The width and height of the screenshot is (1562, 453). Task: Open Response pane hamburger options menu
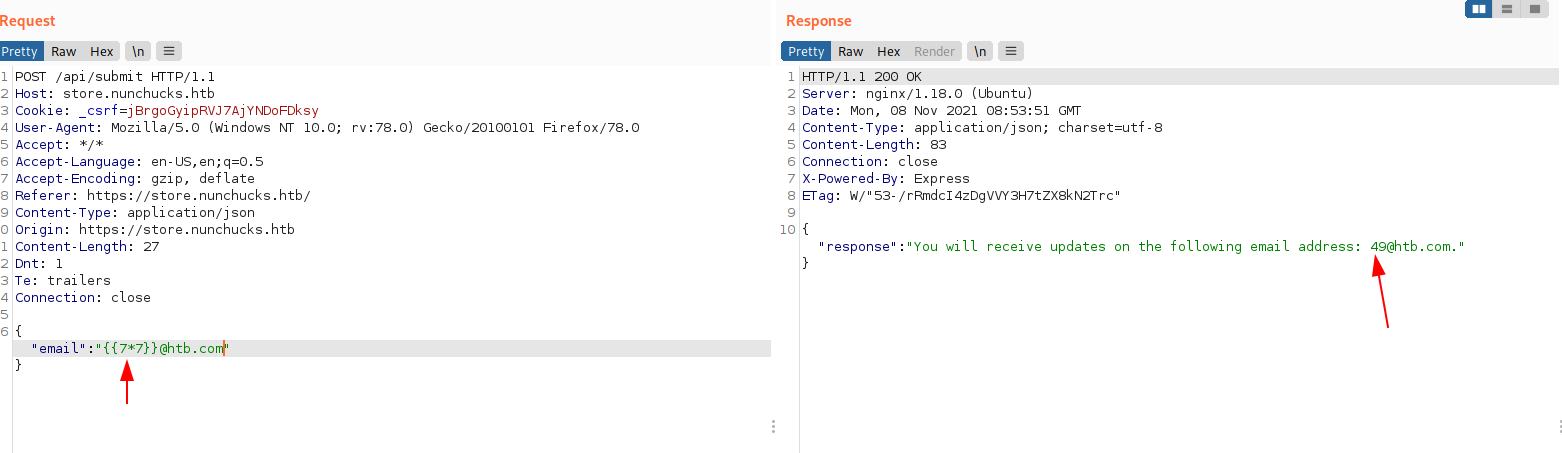pos(1012,51)
